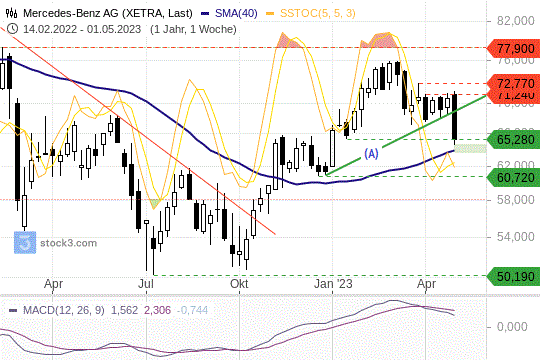This screenshot has width=540, height=360.
Task: Click the SSTOC legend orange marker
Action: pos(270,14)
